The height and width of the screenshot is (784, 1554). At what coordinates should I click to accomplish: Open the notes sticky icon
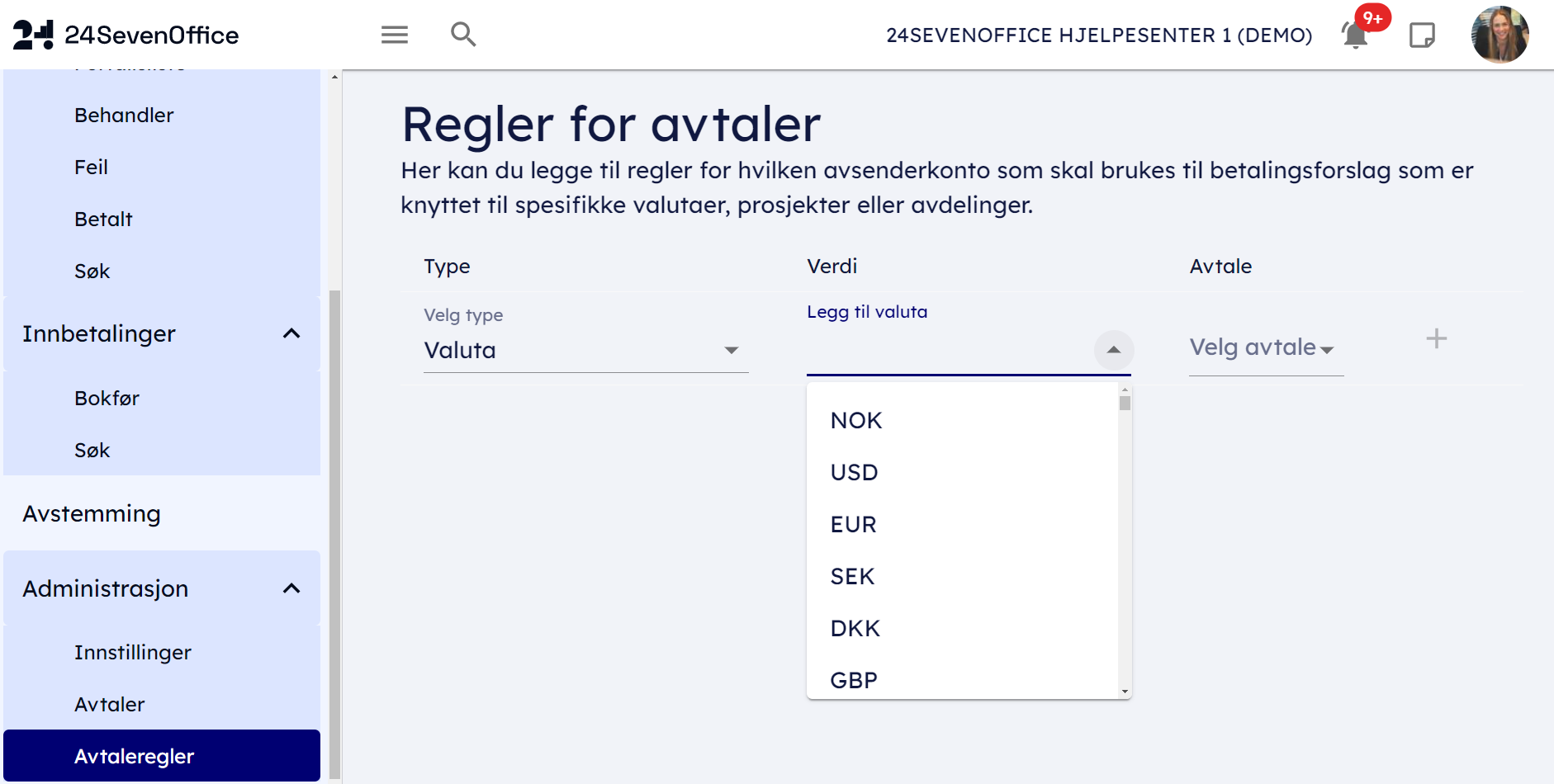point(1422,35)
